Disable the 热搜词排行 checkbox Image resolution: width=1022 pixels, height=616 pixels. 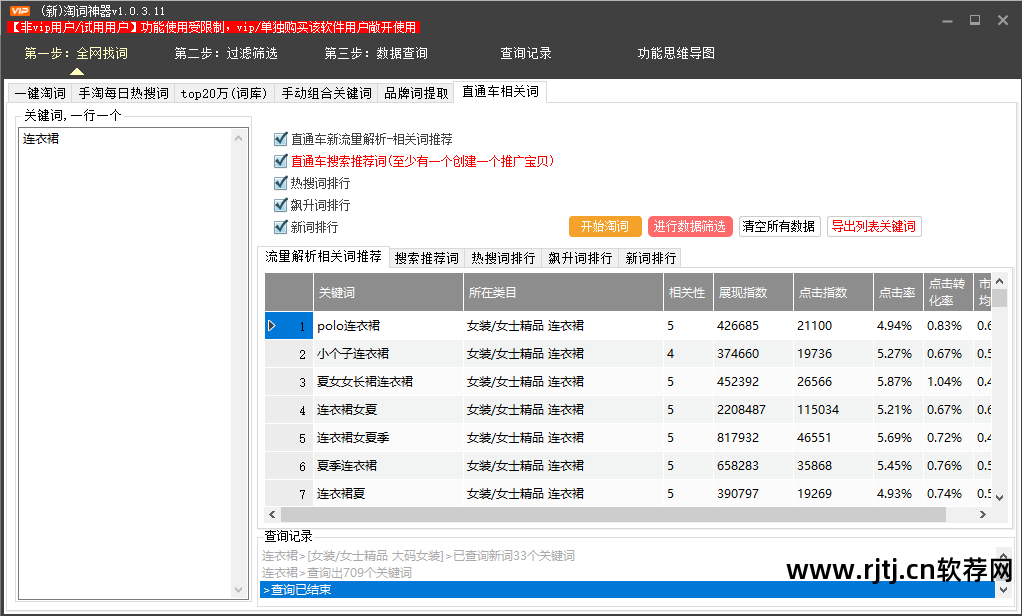coord(281,182)
